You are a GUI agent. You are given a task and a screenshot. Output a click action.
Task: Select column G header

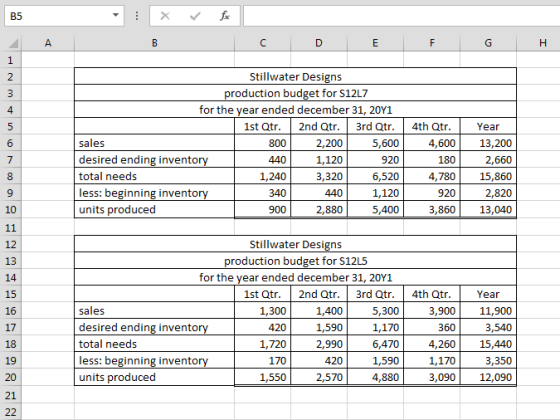(488, 43)
